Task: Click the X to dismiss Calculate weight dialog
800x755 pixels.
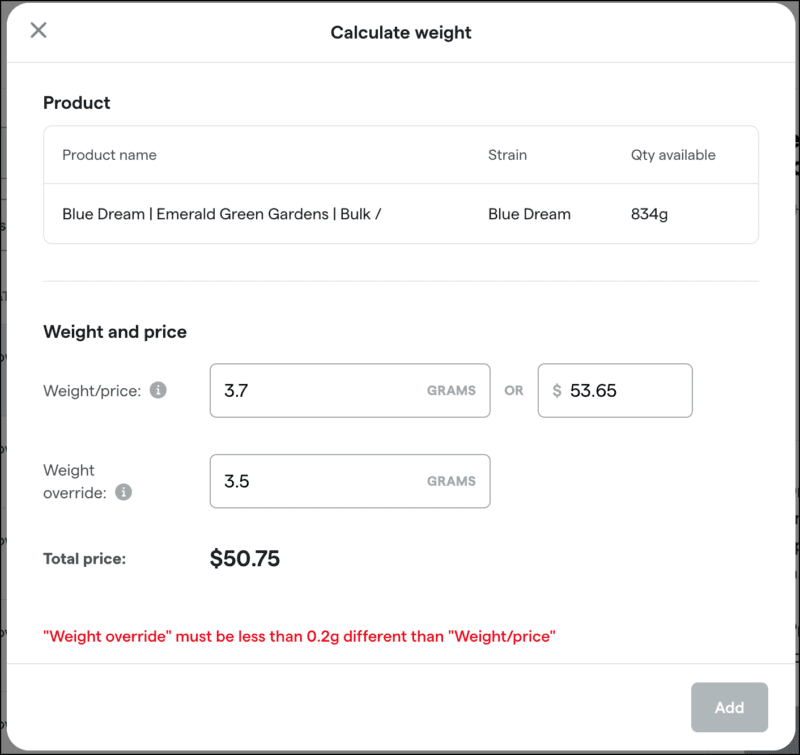Action: (x=37, y=30)
